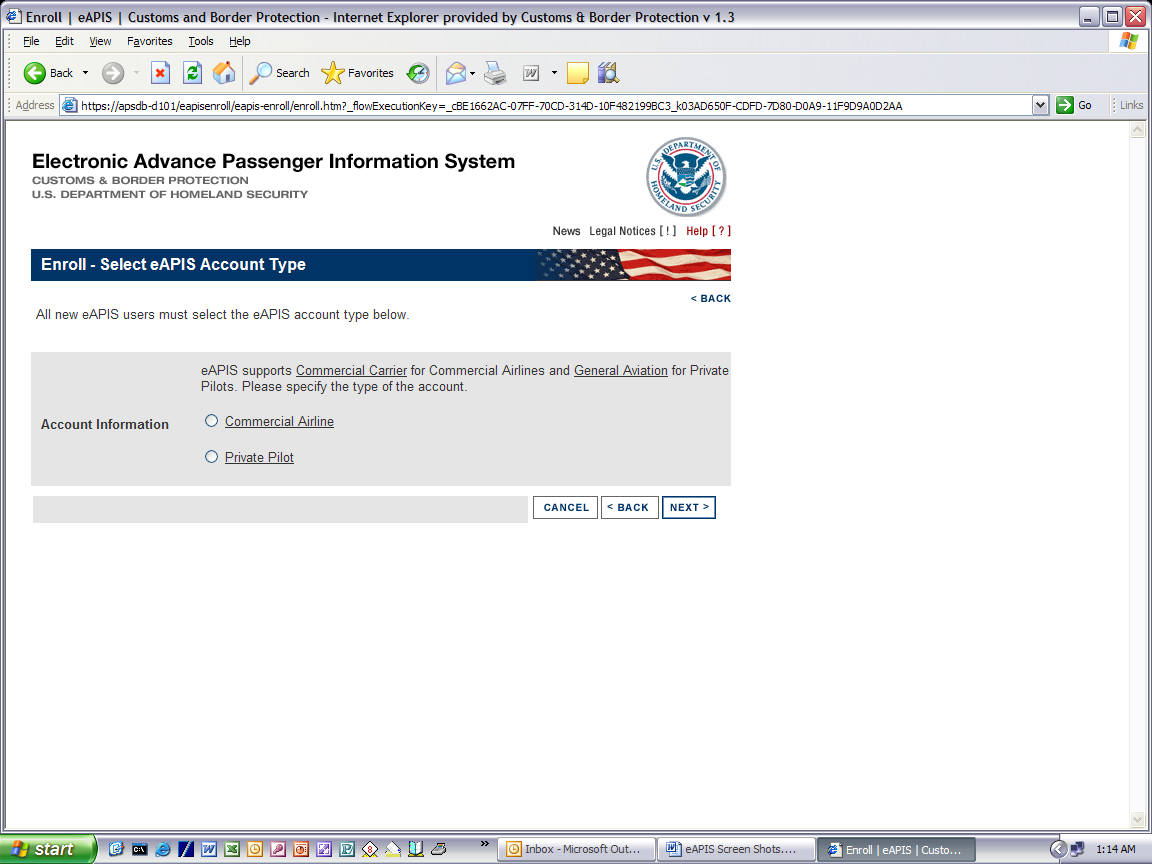1152x864 pixels.
Task: Open the Help menu in the menu bar
Action: 240,41
